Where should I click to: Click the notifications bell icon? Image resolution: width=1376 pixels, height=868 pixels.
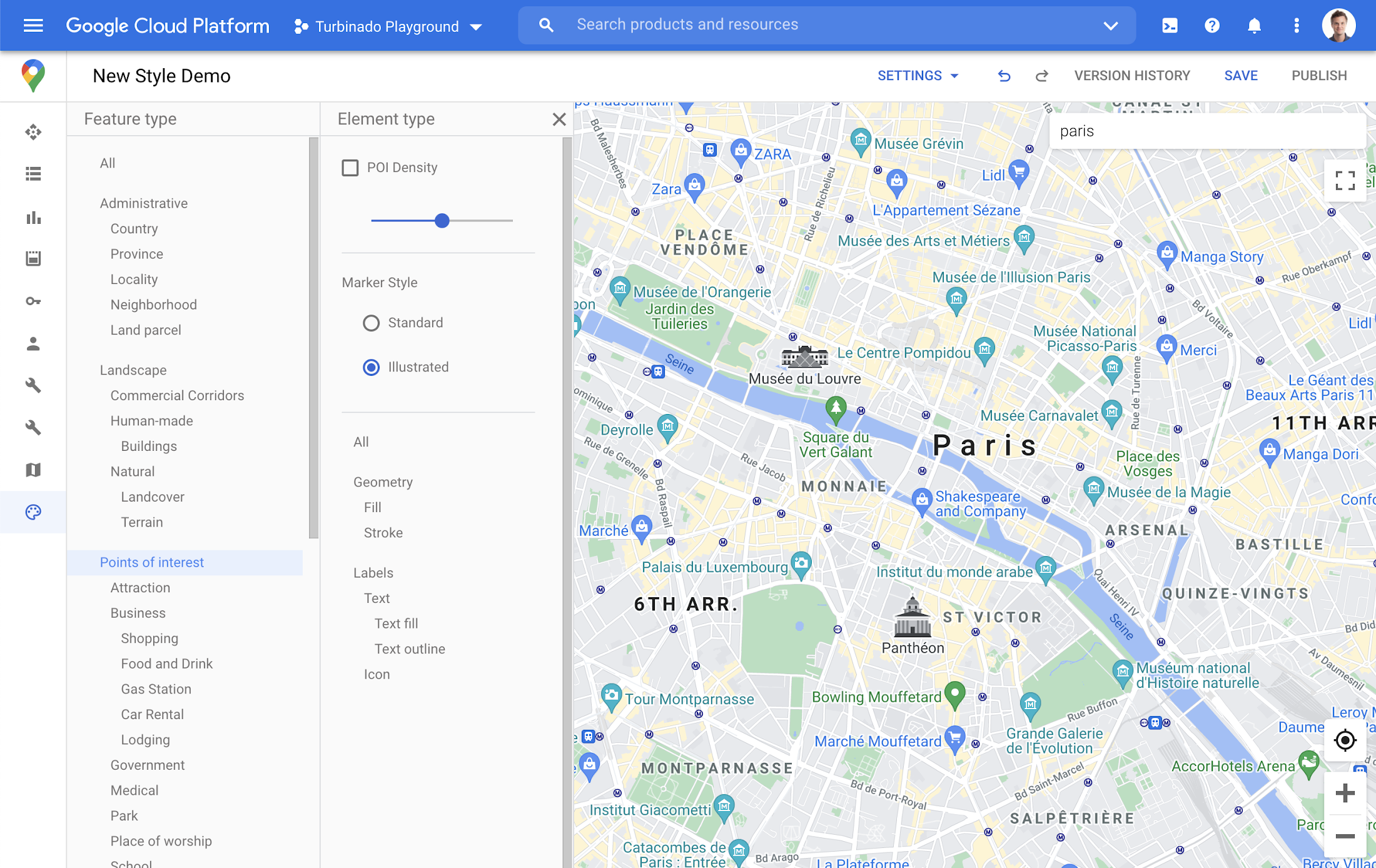[x=1253, y=26]
